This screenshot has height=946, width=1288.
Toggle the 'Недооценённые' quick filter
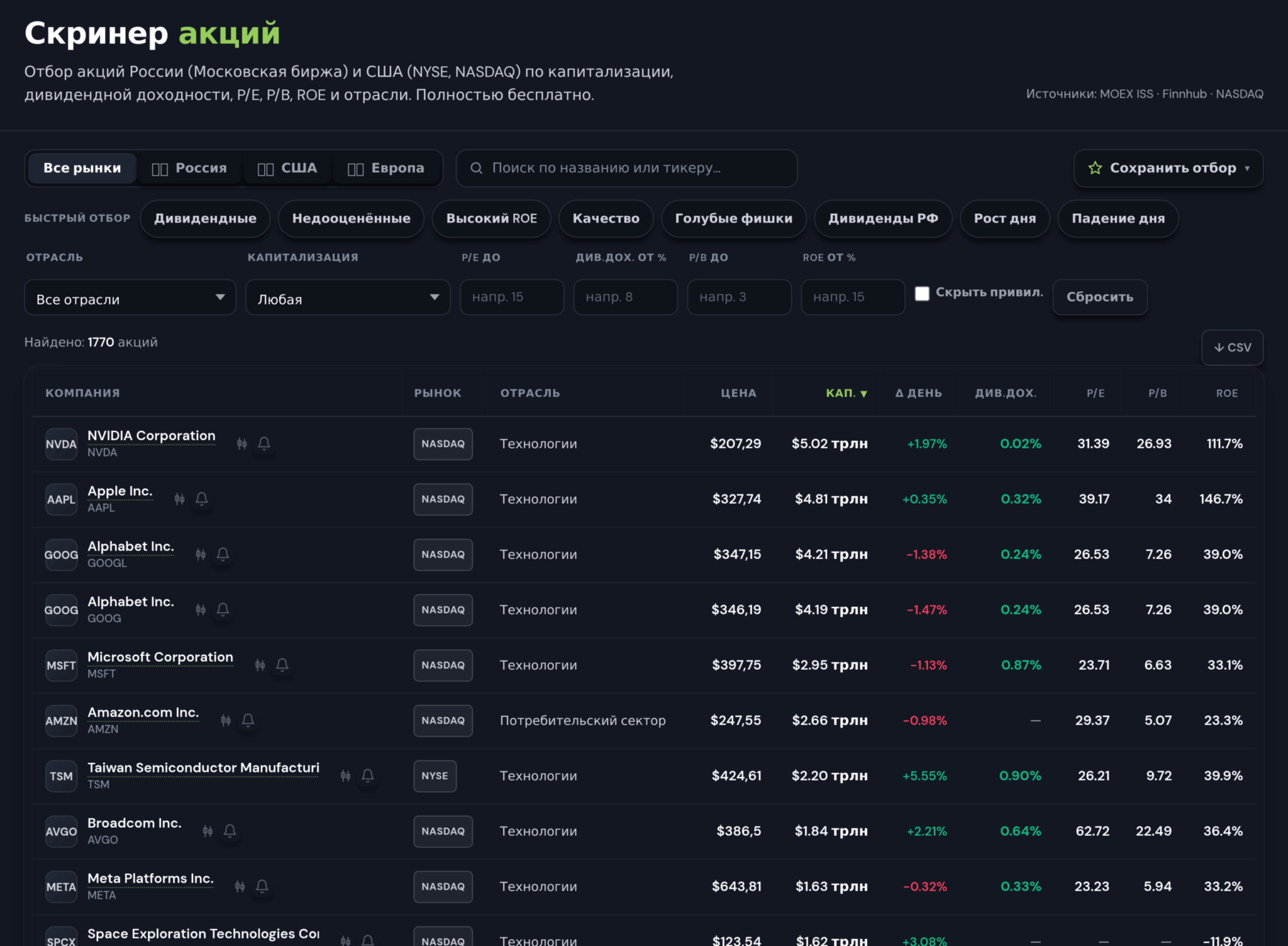coord(351,218)
